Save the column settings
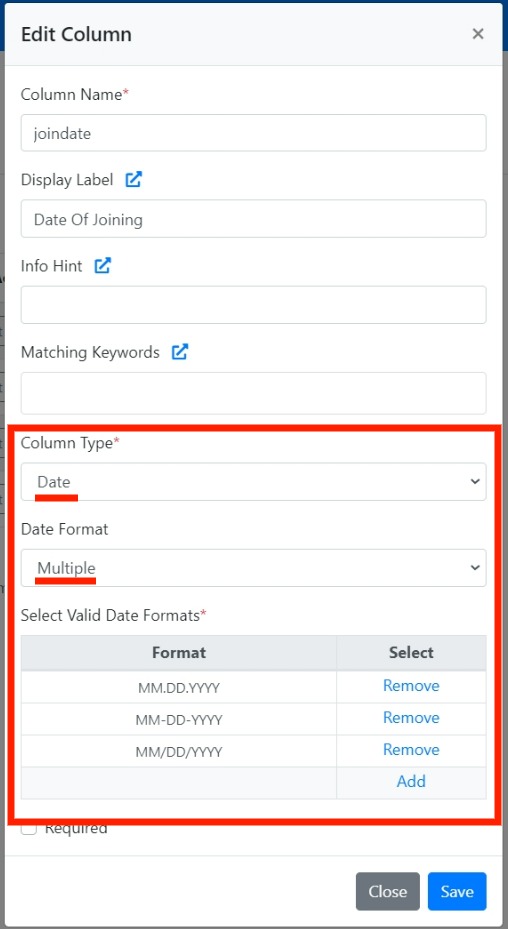 [457, 891]
